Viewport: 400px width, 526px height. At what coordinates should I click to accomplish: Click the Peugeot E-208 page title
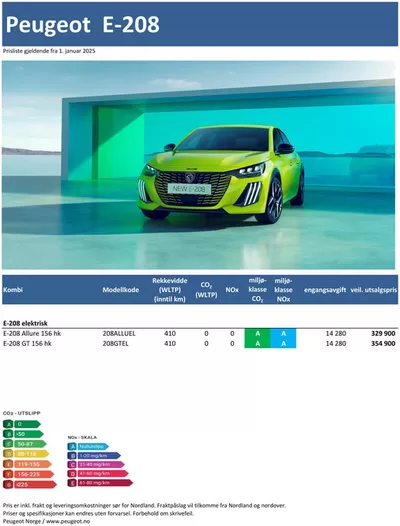coord(83,24)
